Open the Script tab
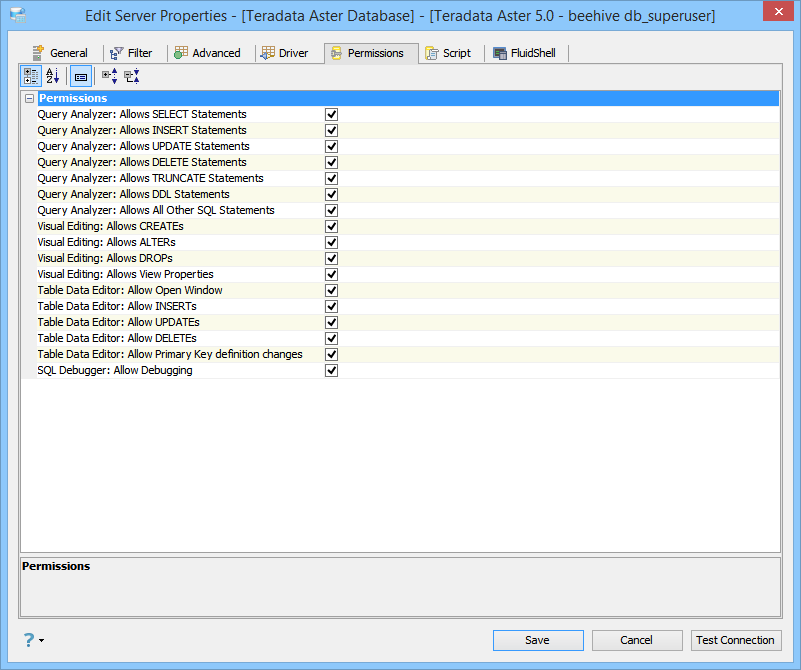Image resolution: width=801 pixels, height=670 pixels. [x=448, y=53]
